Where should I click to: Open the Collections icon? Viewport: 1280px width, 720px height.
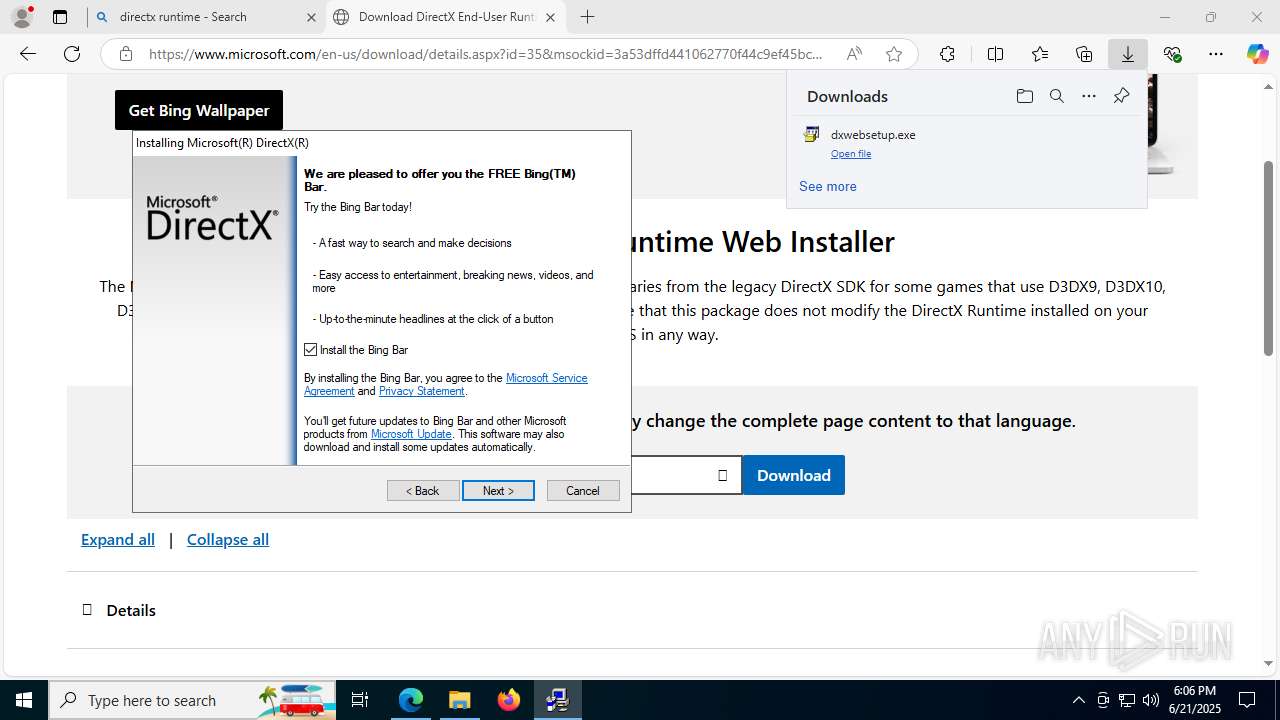1084,54
